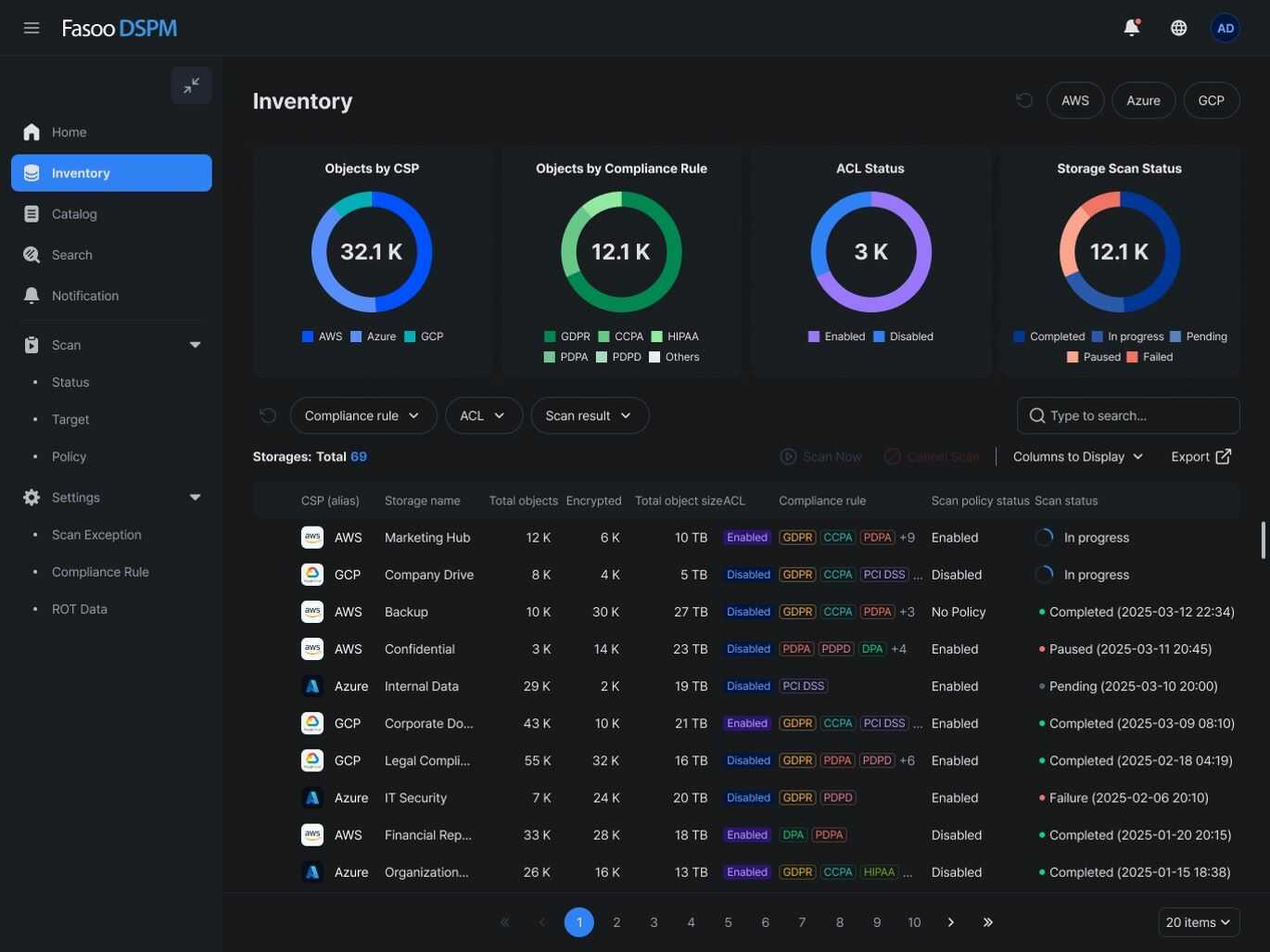The image size is (1270, 952).
Task: Toggle the Azure filter chip
Action: pyautogui.click(x=1142, y=99)
